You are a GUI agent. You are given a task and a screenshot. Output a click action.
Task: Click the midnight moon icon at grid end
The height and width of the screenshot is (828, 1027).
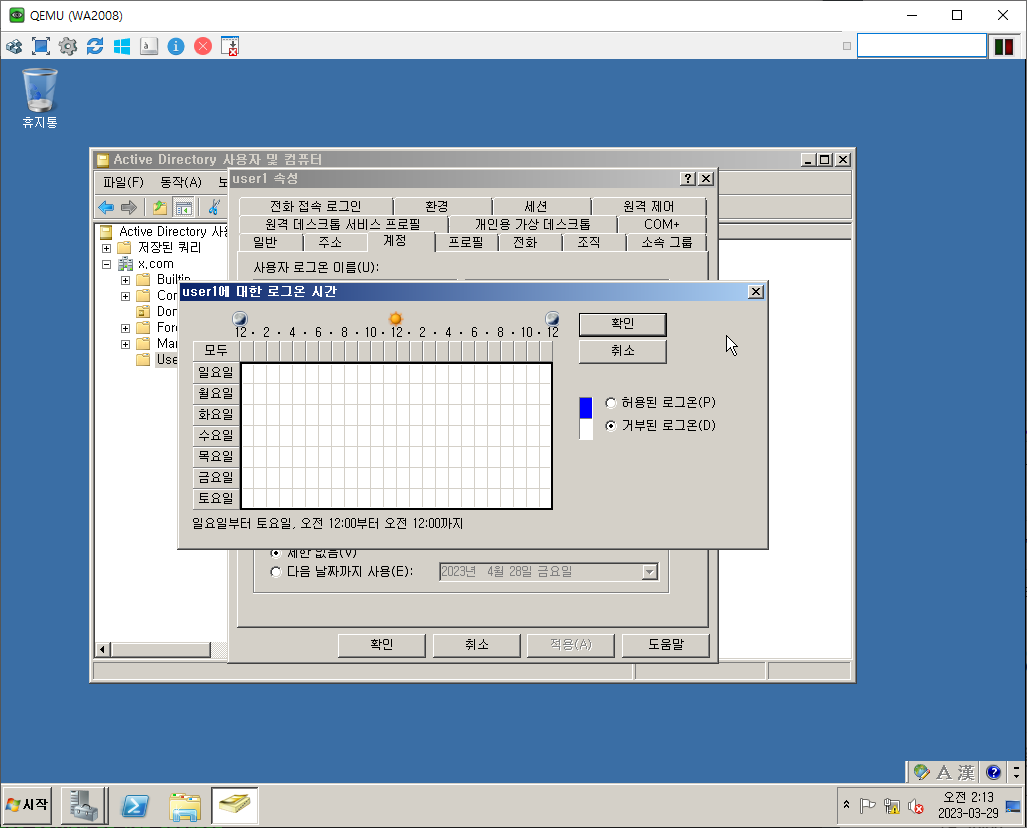pos(552,318)
